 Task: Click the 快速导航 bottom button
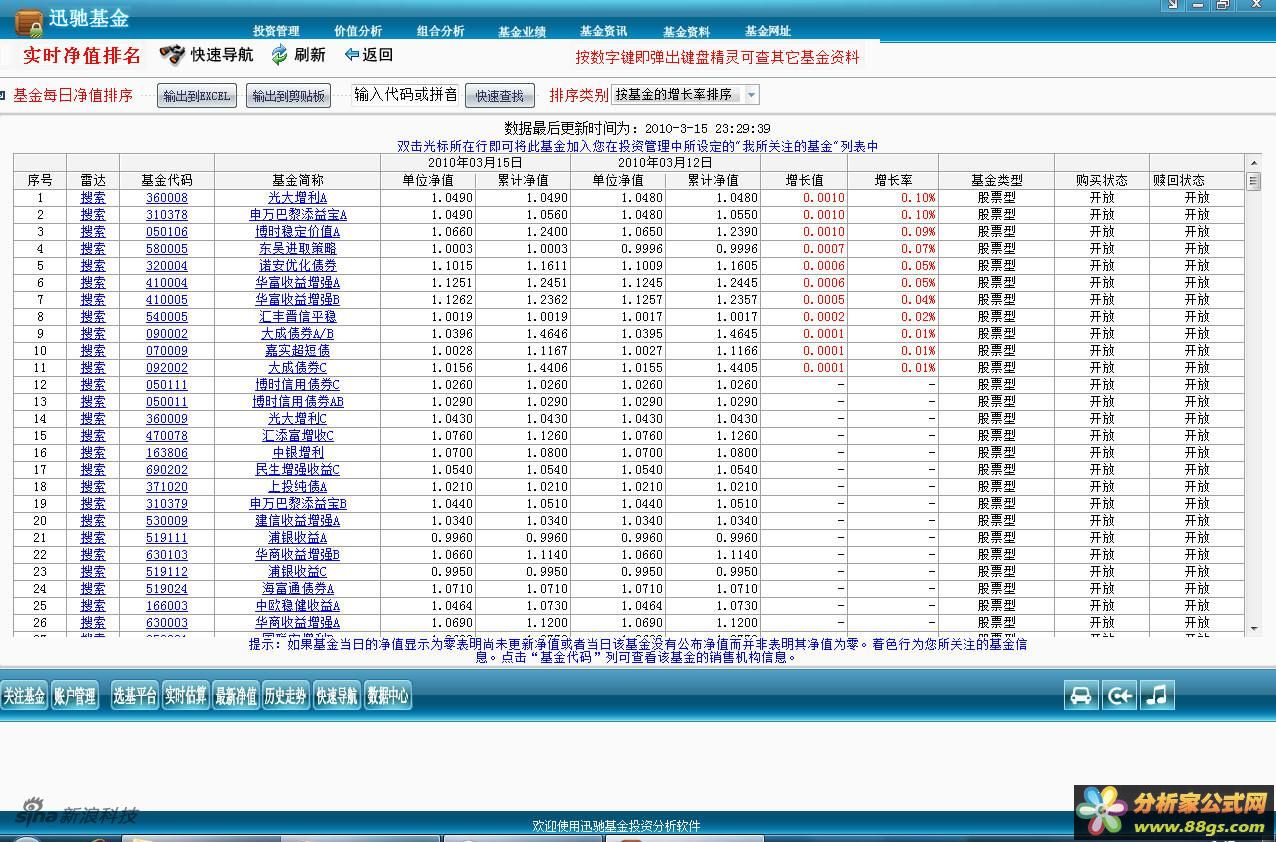pyautogui.click(x=336, y=696)
